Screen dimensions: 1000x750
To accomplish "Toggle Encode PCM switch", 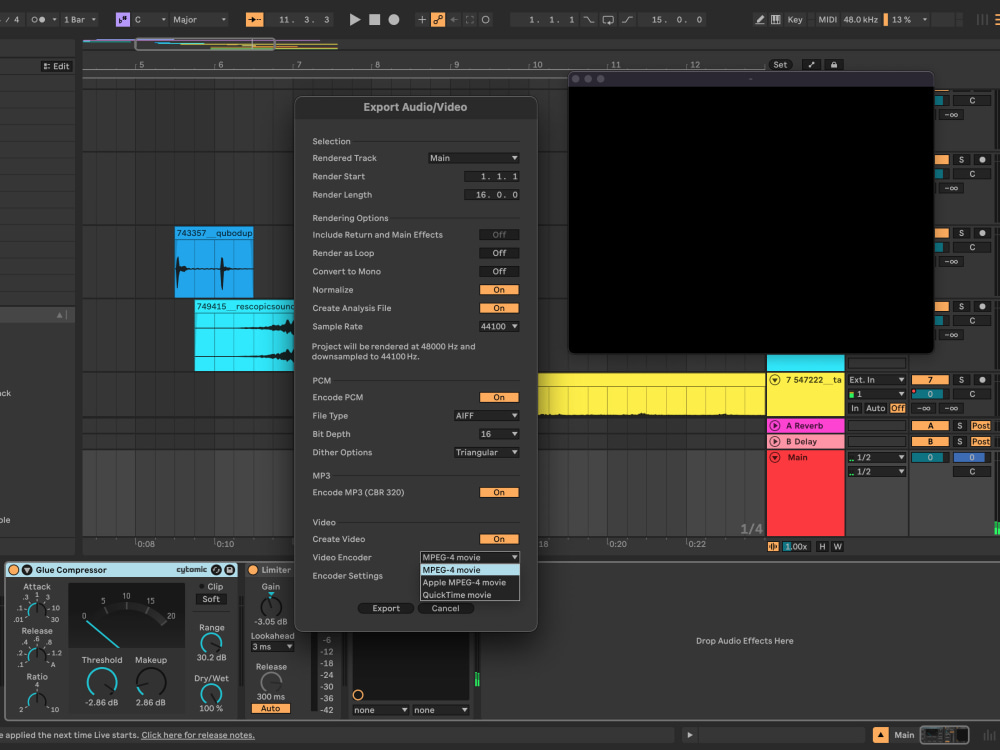I will coord(499,397).
